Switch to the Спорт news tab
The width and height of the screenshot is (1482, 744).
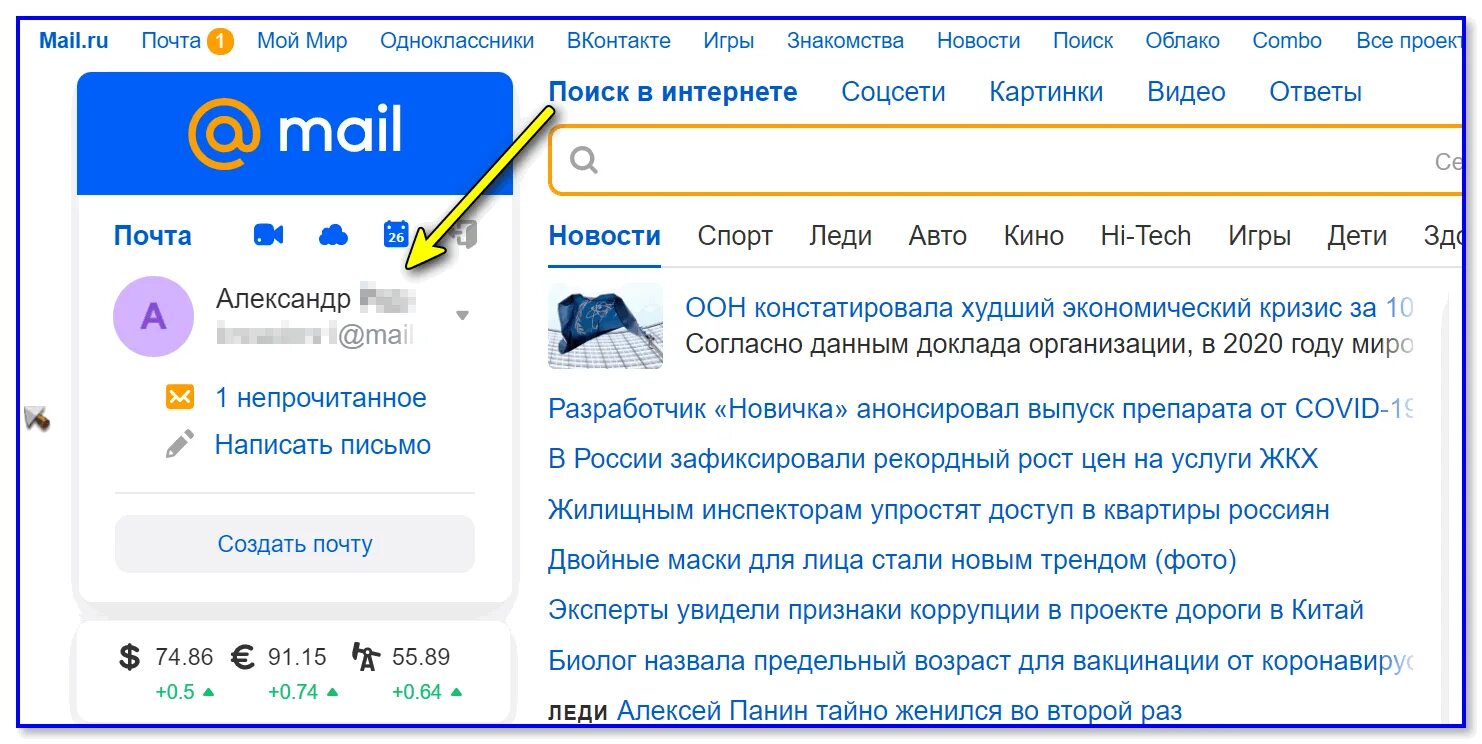tap(735, 236)
